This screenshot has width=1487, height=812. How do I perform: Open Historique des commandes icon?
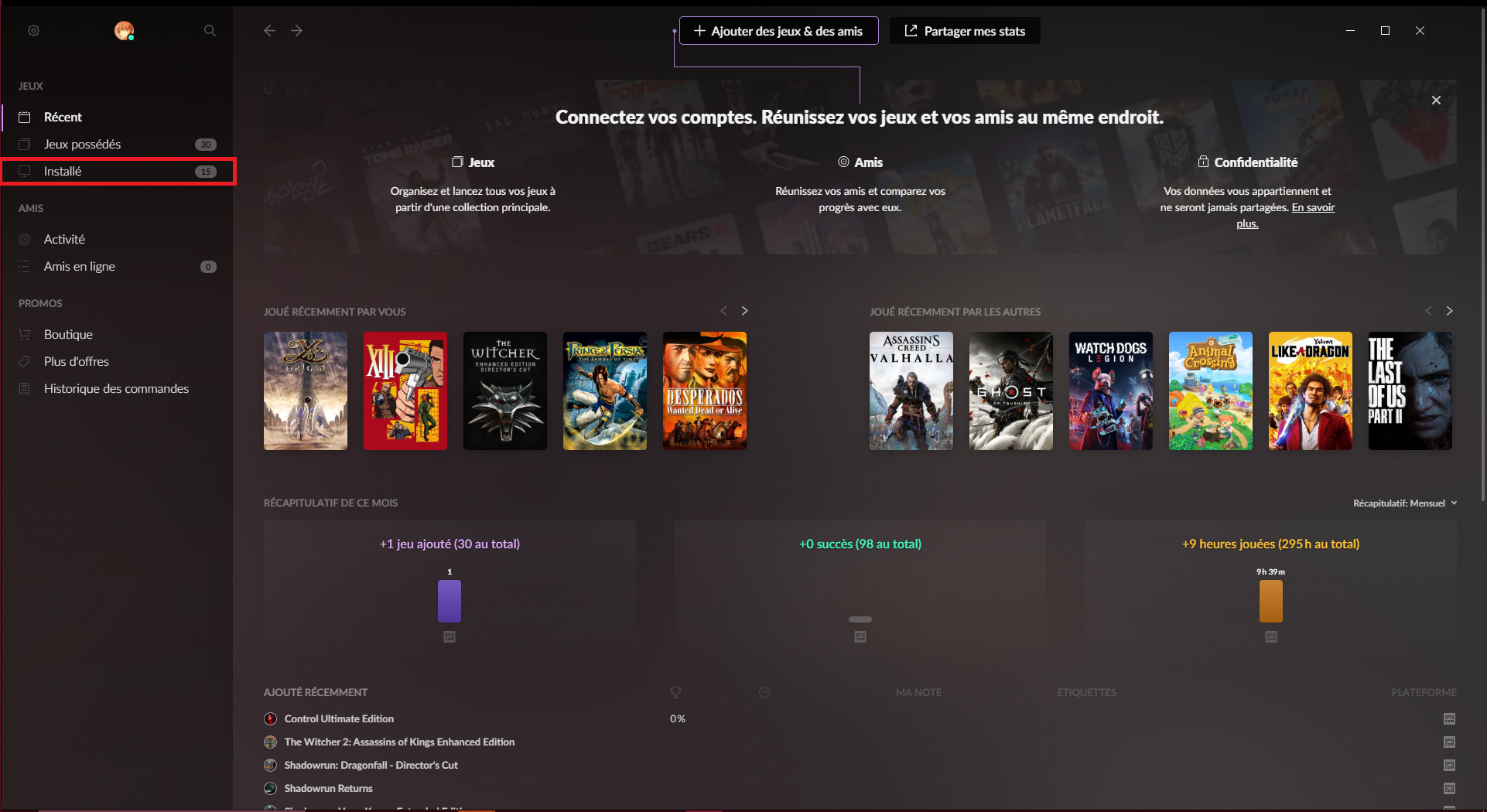coord(25,388)
